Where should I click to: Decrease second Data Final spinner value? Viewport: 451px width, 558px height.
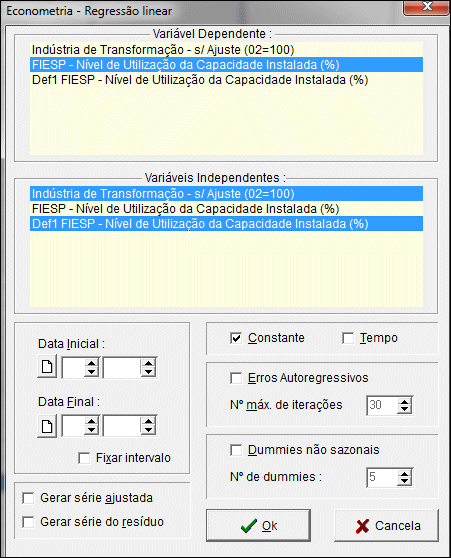click(x=148, y=430)
